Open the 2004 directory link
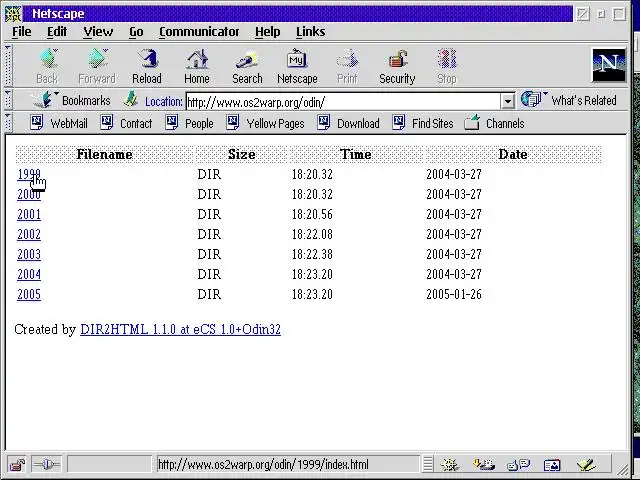 pyautogui.click(x=29, y=274)
